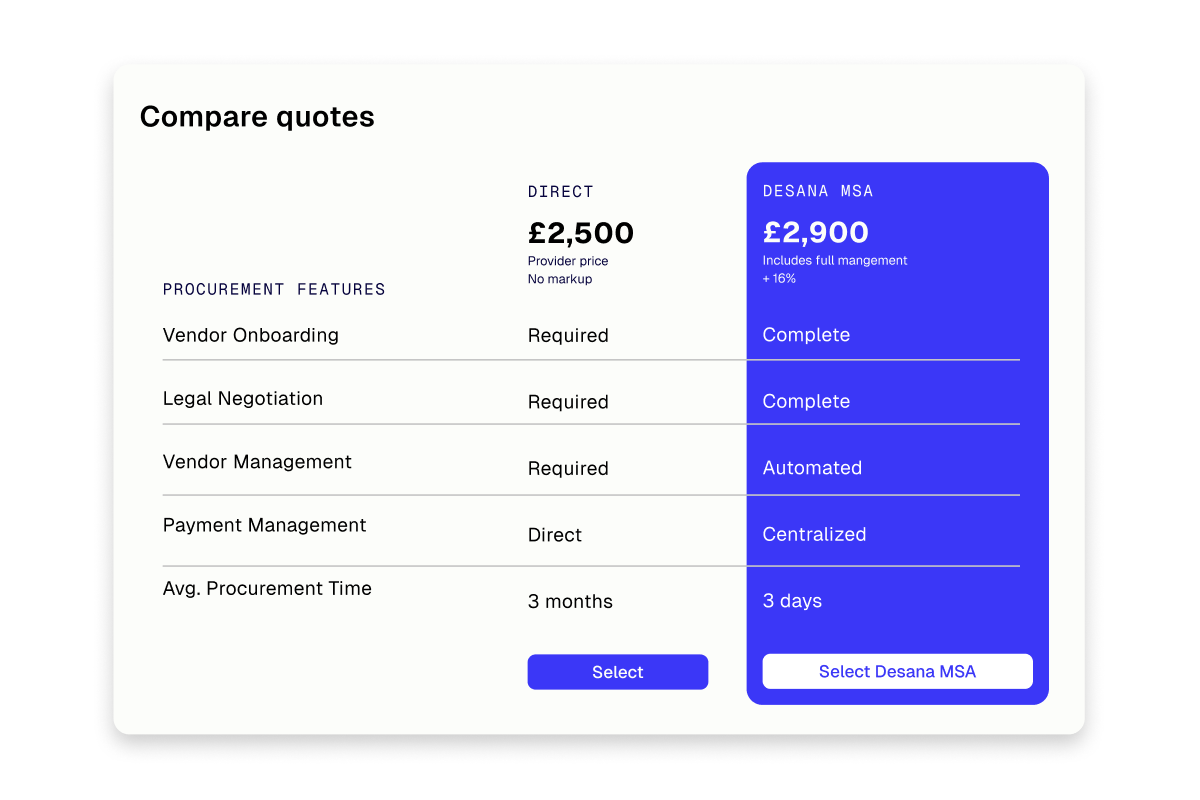Select the Payment Management row label

point(264,525)
